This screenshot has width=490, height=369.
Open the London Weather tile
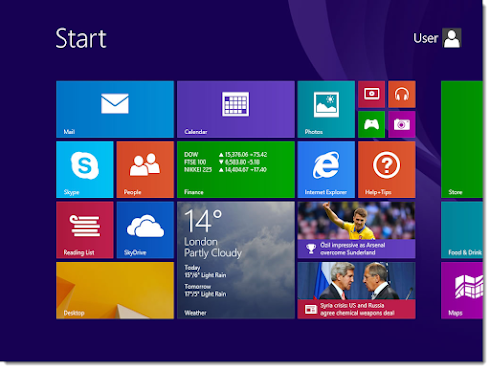click(236, 260)
